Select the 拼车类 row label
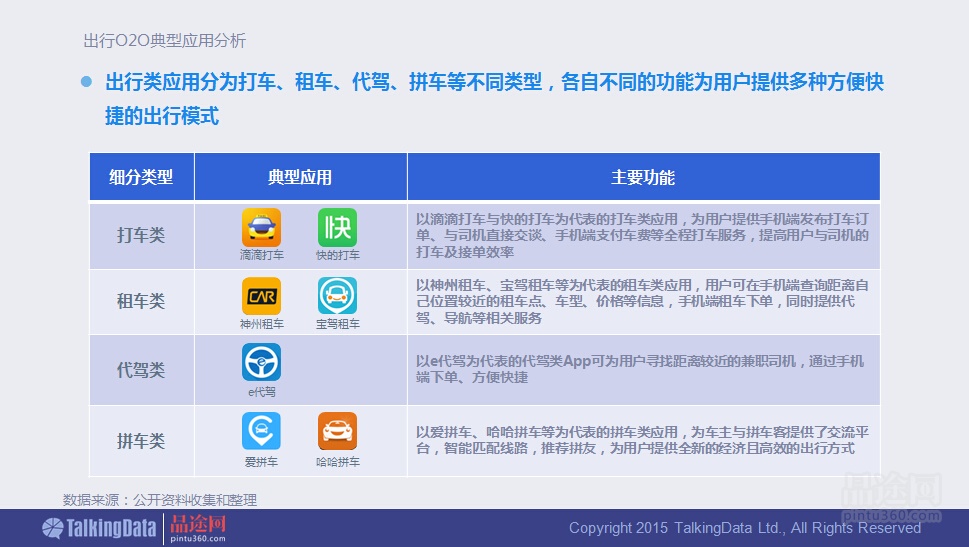The height and width of the screenshot is (547, 969). (x=142, y=441)
